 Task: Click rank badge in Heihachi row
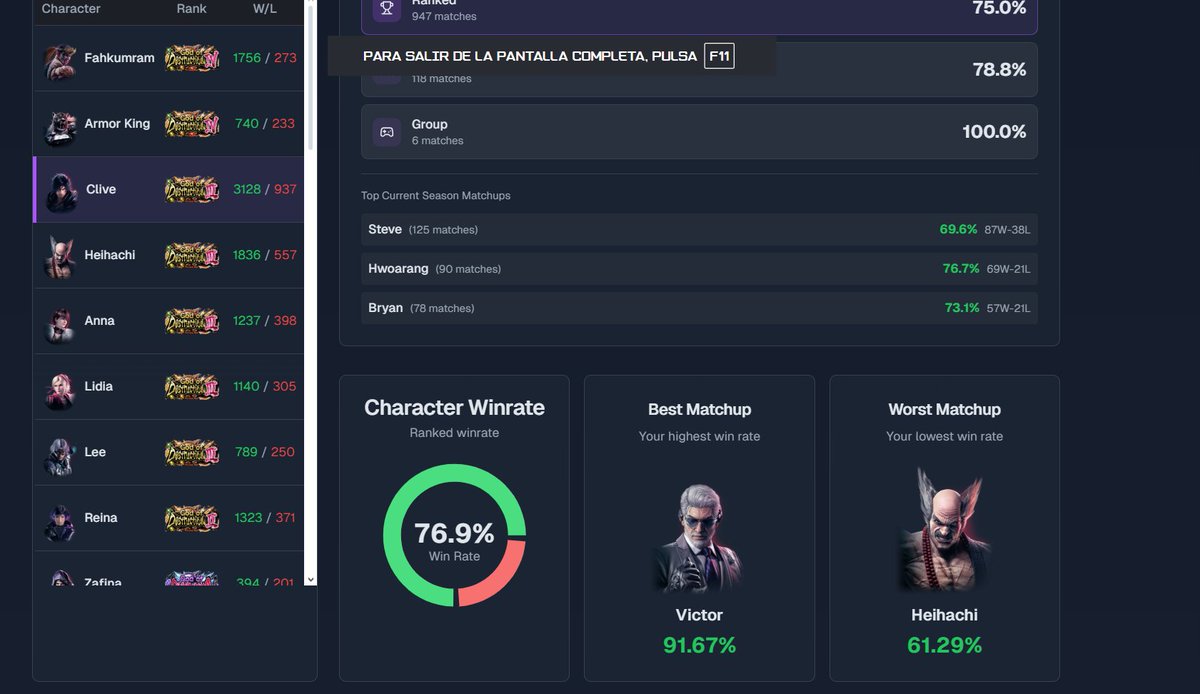tap(191, 255)
